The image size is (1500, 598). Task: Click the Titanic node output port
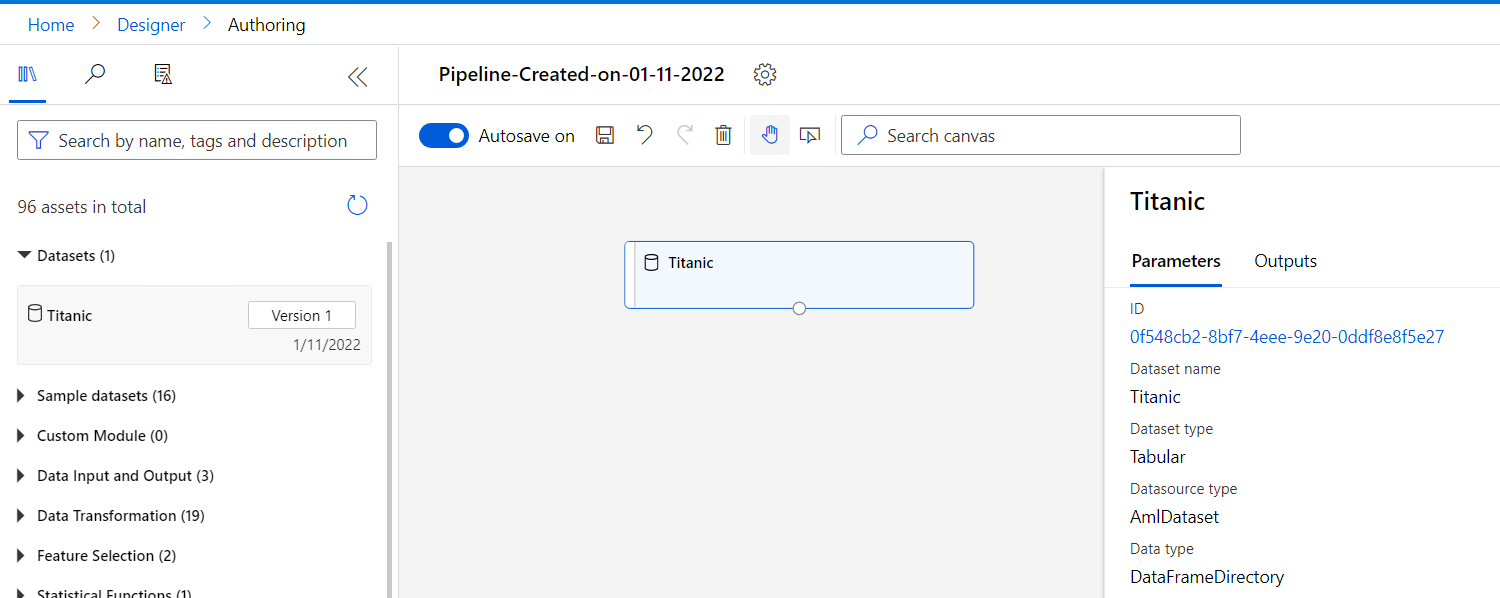coord(799,308)
